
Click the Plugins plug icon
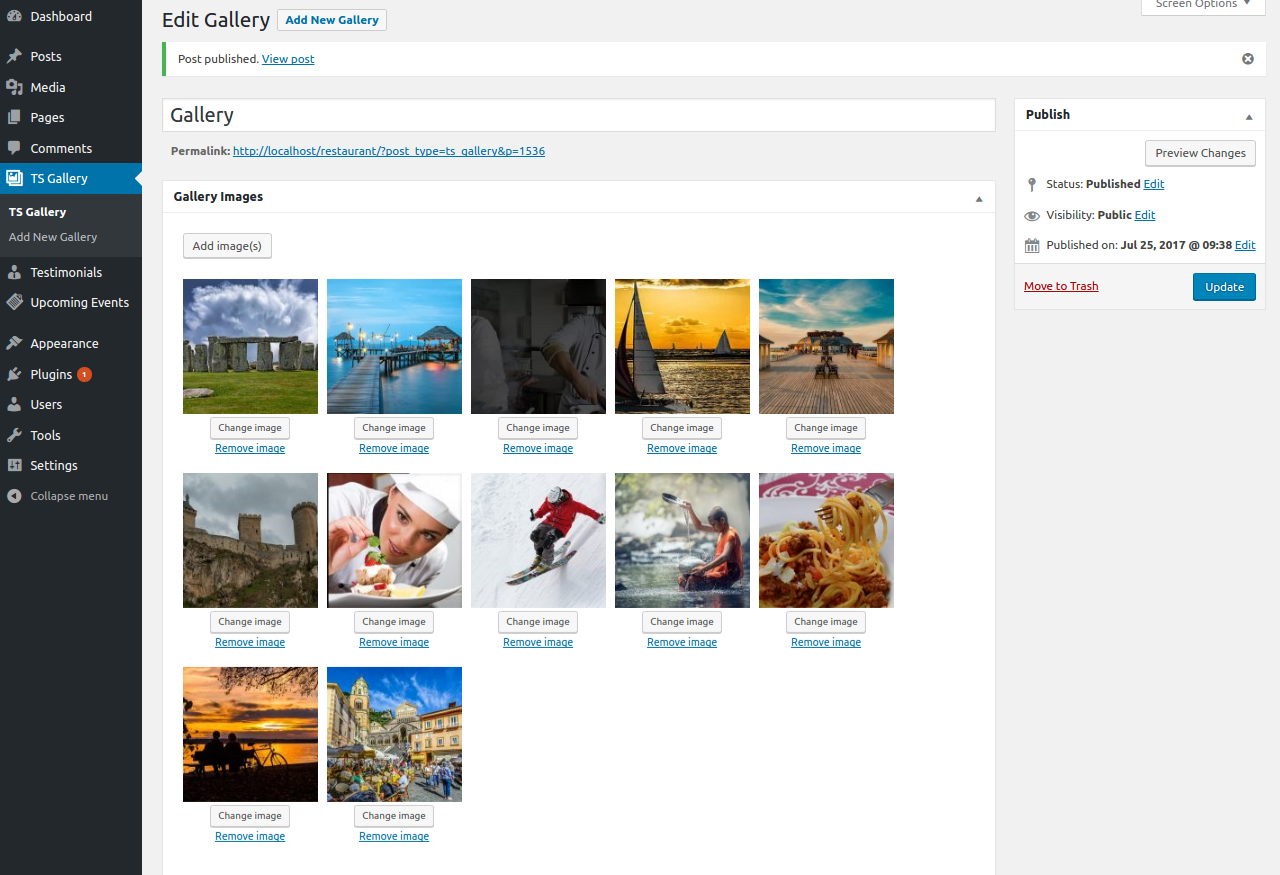pyautogui.click(x=14, y=375)
